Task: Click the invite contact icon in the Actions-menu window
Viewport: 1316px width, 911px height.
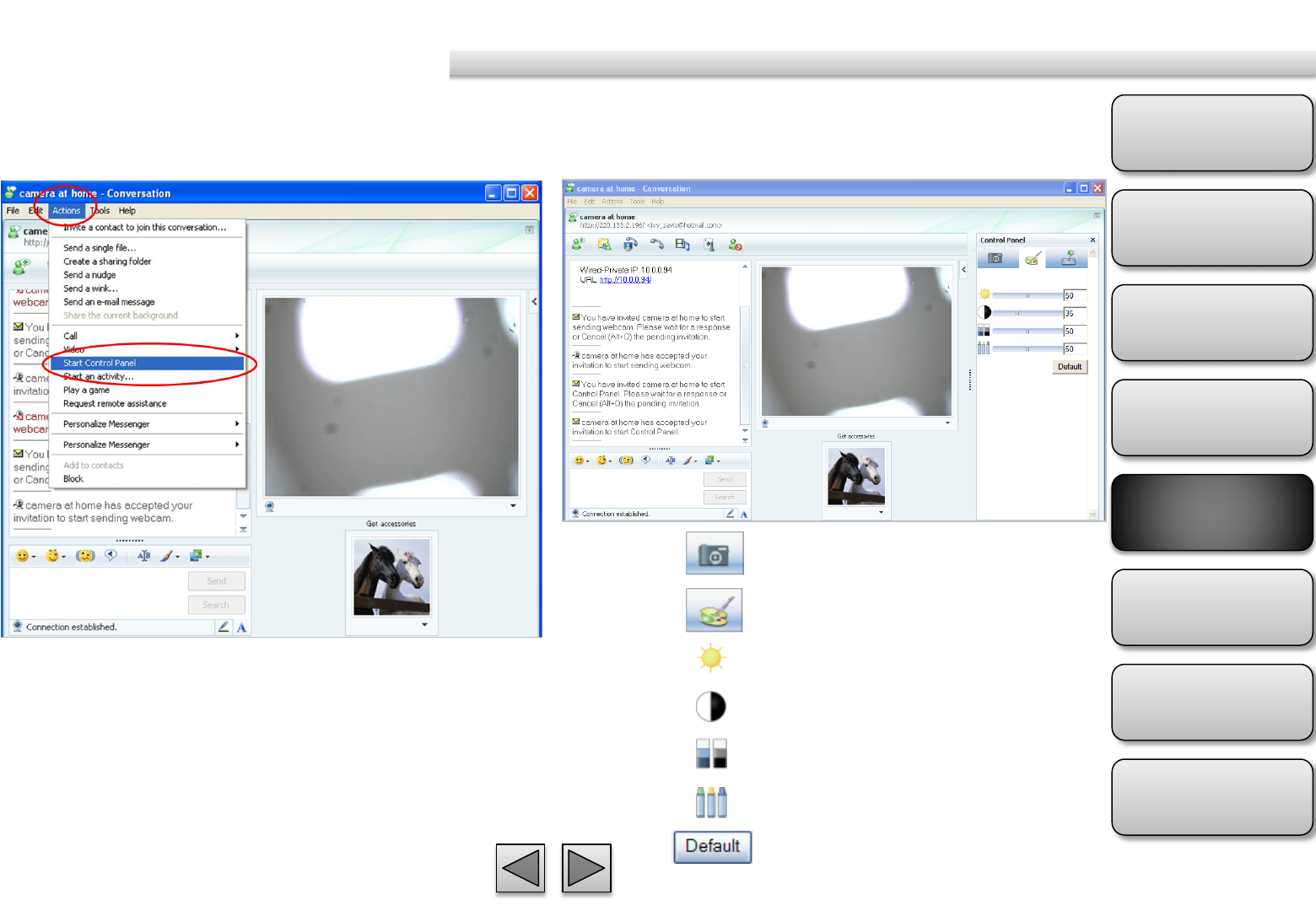Action: point(21,267)
